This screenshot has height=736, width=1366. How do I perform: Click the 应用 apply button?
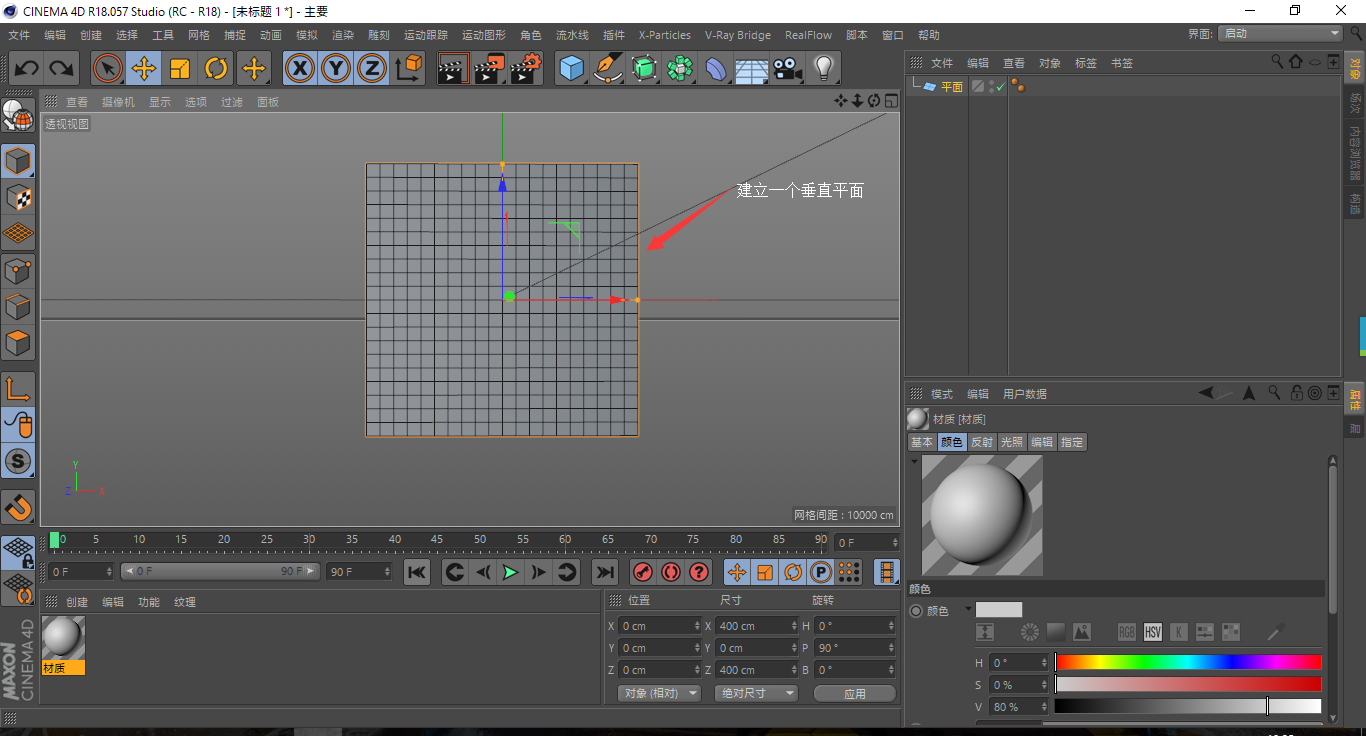click(854, 693)
